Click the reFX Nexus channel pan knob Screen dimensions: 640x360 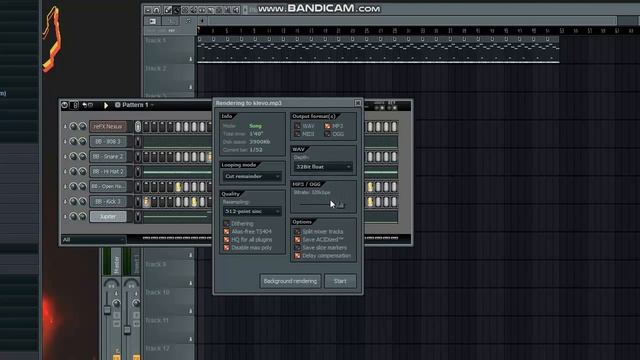click(x=73, y=127)
